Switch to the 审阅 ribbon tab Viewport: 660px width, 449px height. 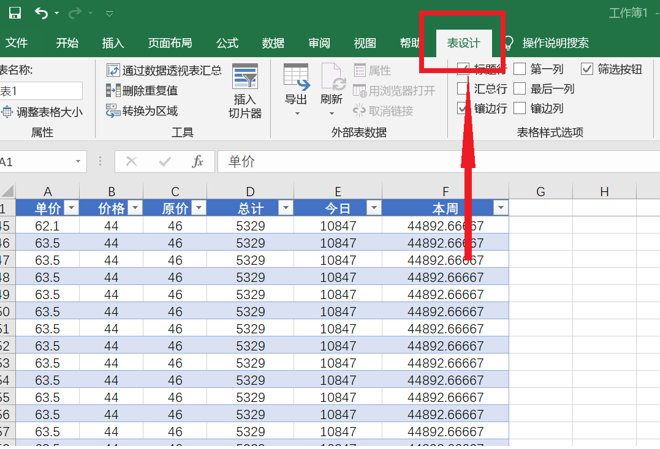[319, 43]
